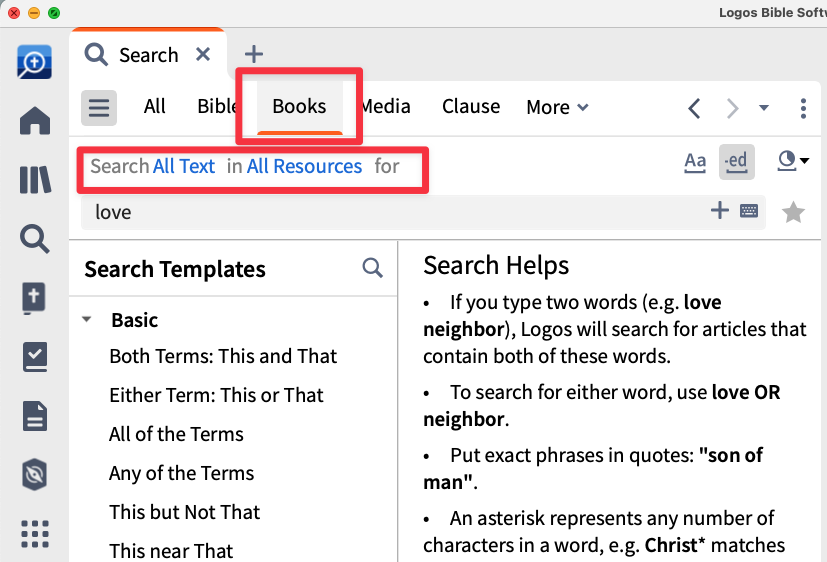Open the Library books icon
Image resolution: width=827 pixels, height=562 pixels.
tap(35, 180)
